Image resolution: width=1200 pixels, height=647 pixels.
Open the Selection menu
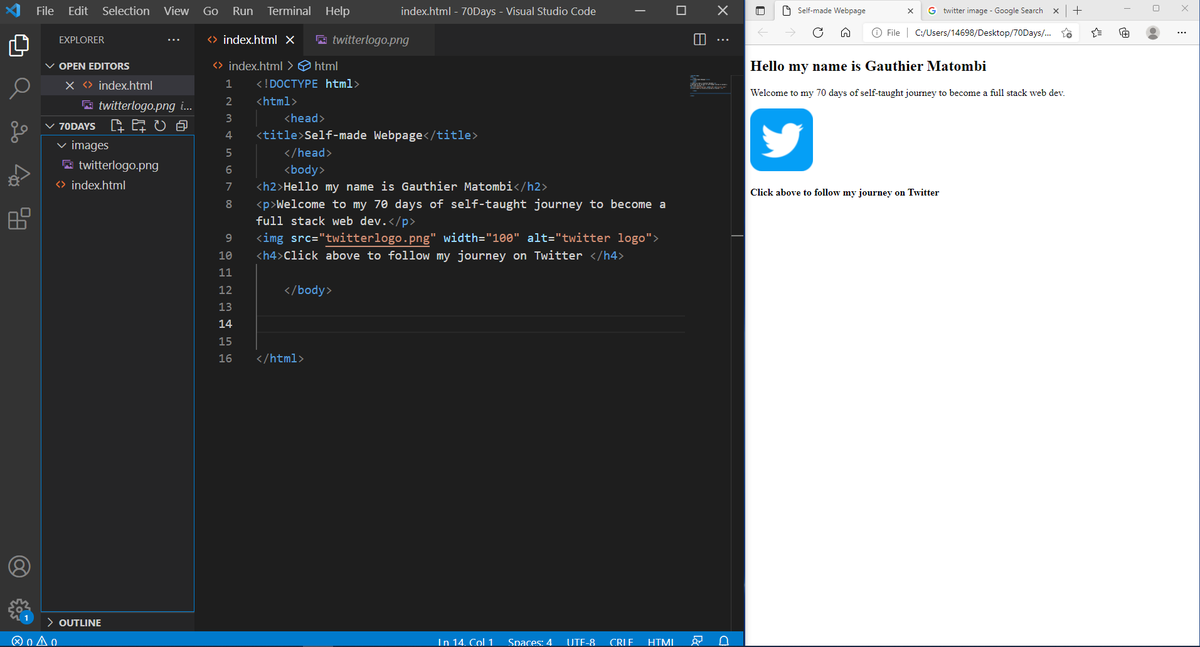pos(126,11)
